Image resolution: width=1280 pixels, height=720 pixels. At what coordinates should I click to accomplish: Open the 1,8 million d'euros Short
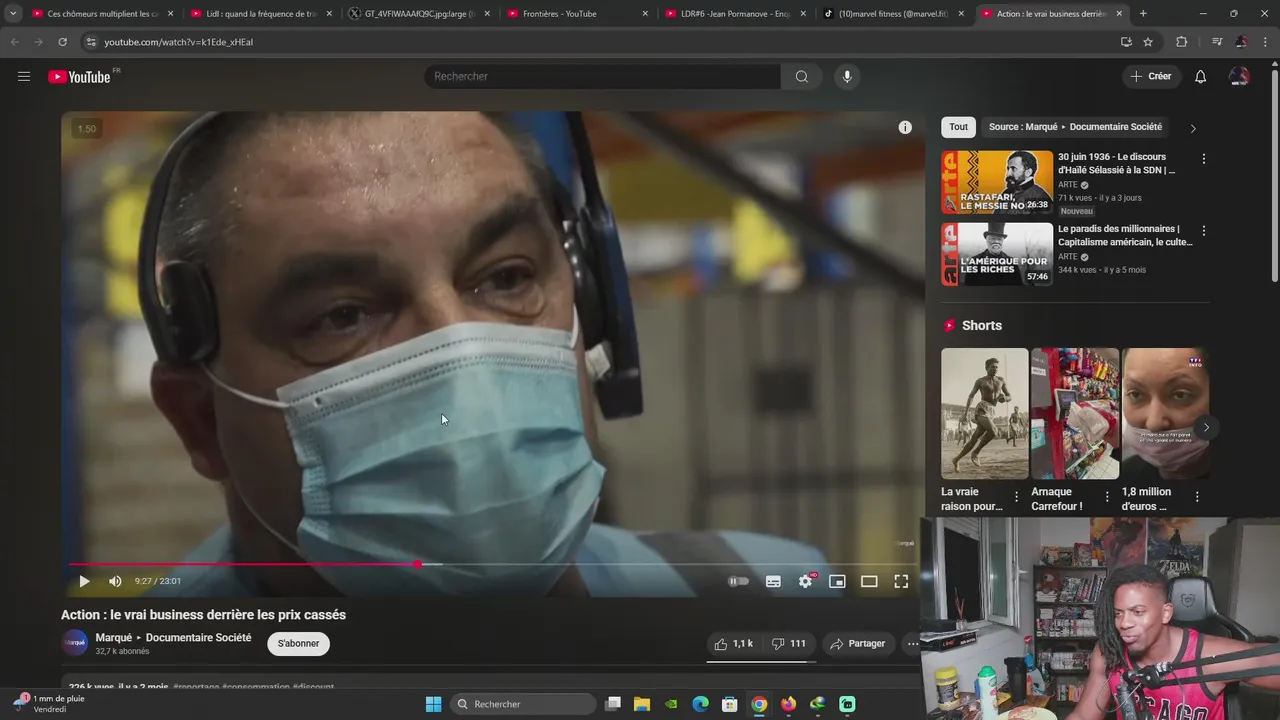tap(1165, 414)
